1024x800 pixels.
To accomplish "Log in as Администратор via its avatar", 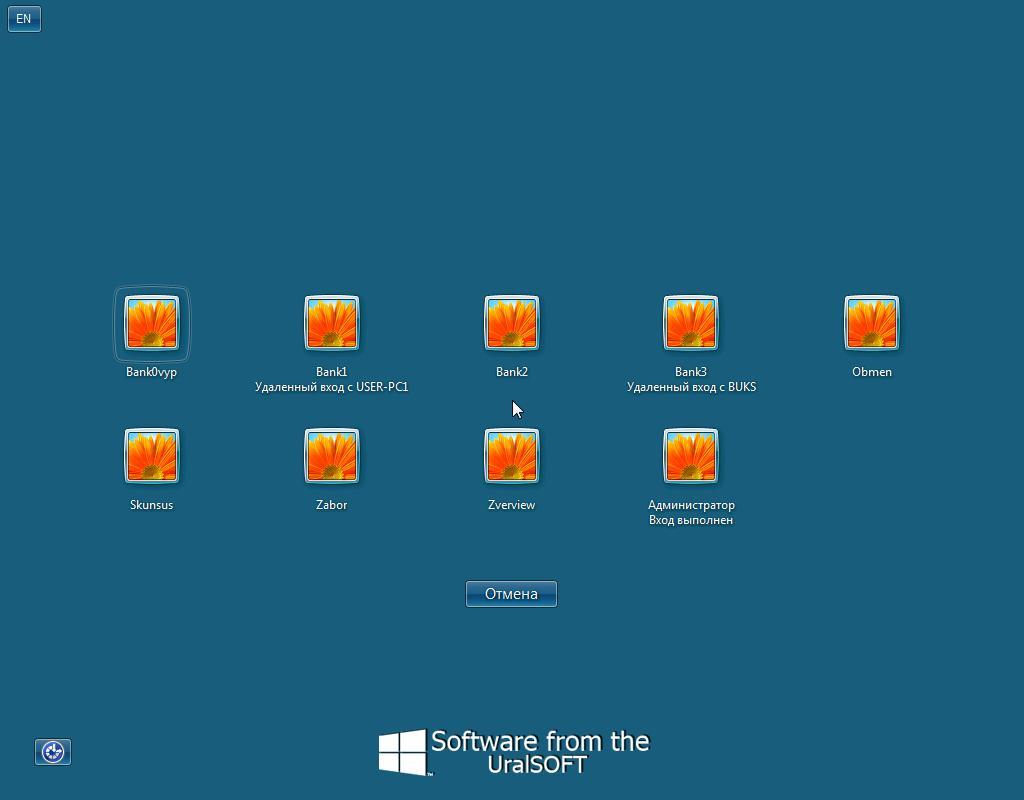I will pos(691,456).
